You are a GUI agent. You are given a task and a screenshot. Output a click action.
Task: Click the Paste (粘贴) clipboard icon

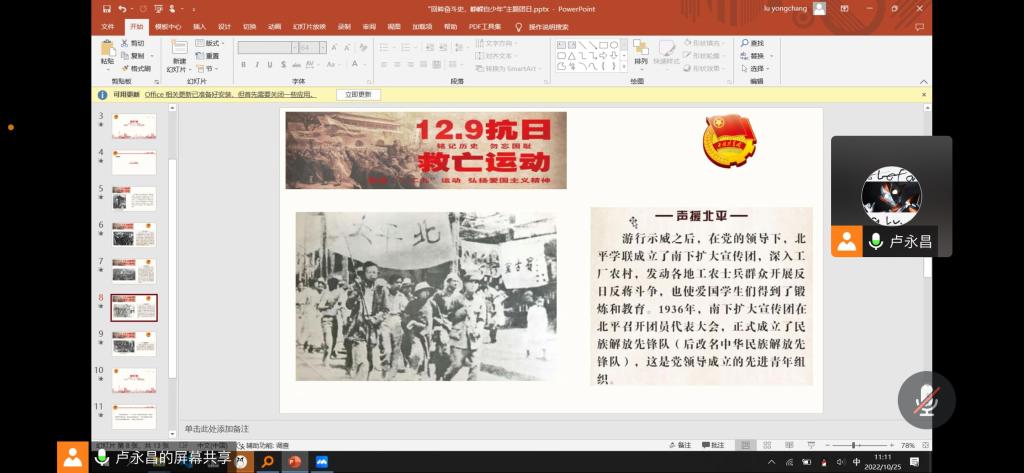pos(107,48)
